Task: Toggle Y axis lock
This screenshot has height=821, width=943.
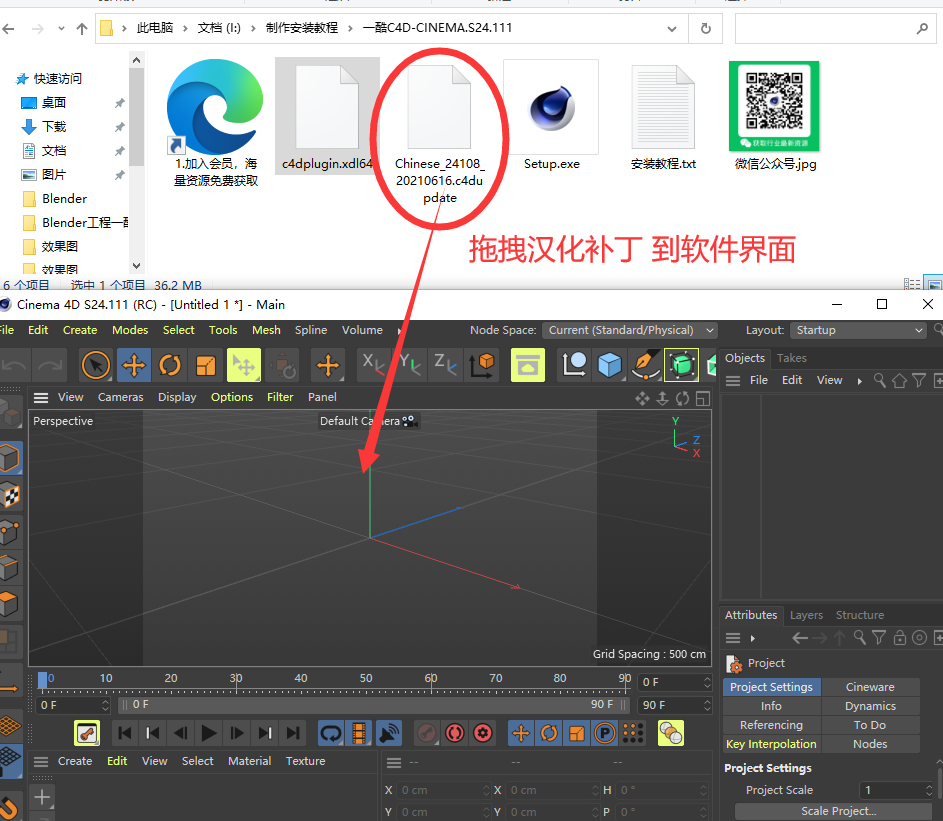Action: click(x=409, y=364)
